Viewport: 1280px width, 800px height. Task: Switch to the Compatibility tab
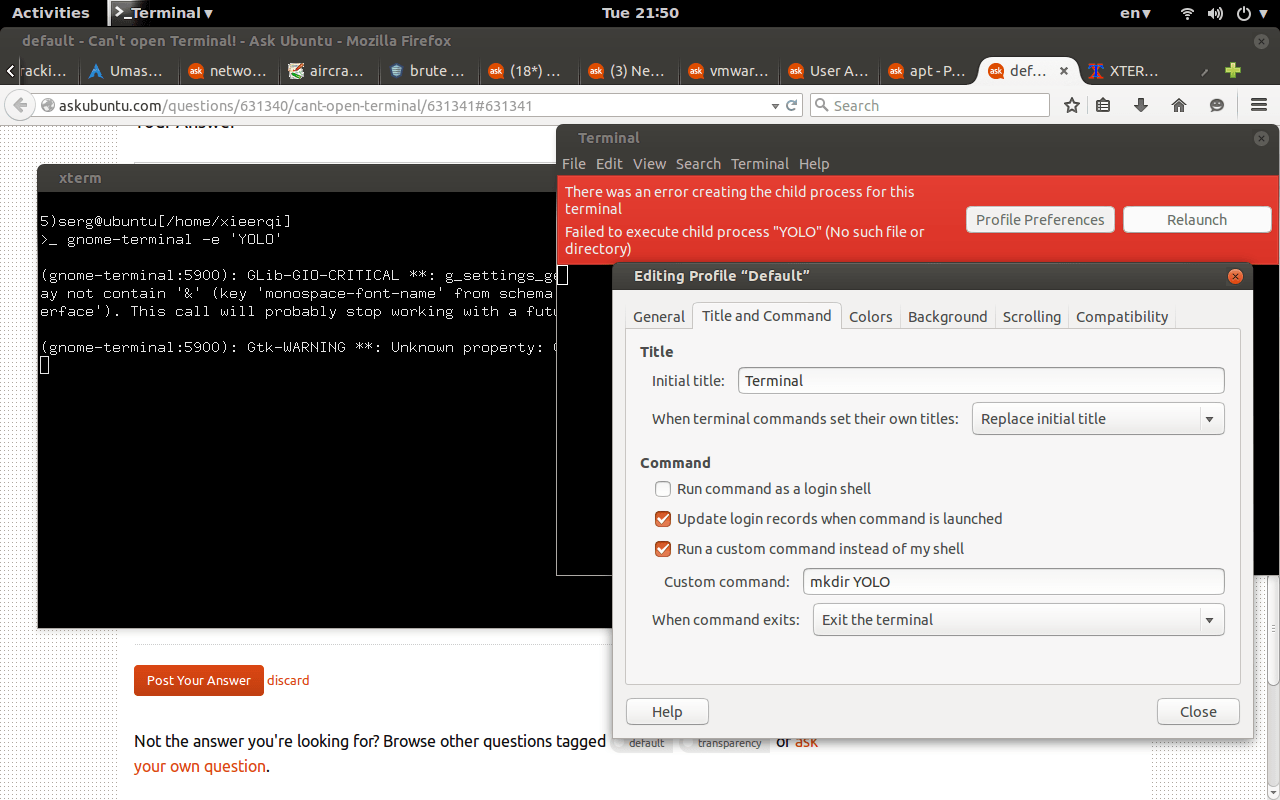(1122, 316)
